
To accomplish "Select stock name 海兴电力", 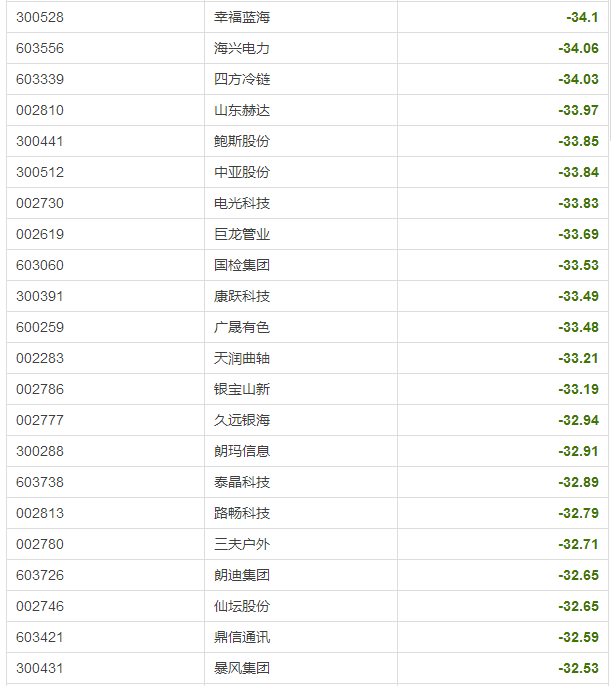I will point(242,48).
